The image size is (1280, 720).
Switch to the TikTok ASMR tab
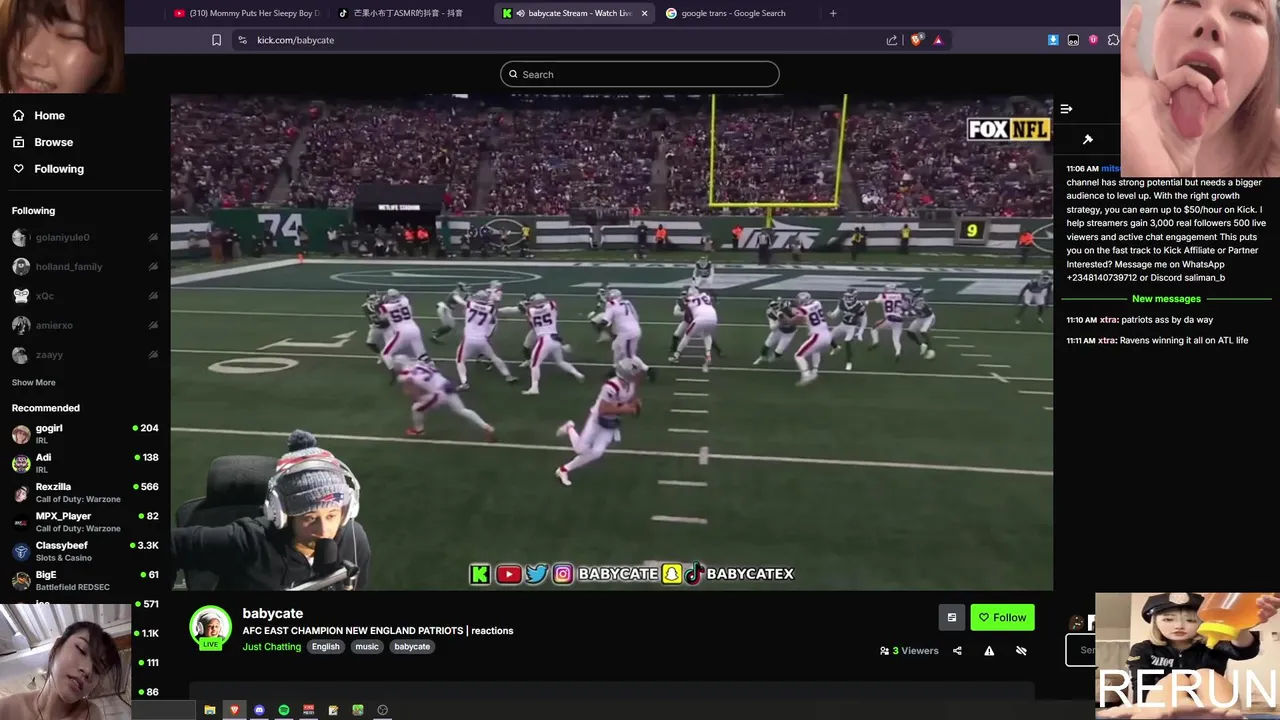click(x=408, y=13)
